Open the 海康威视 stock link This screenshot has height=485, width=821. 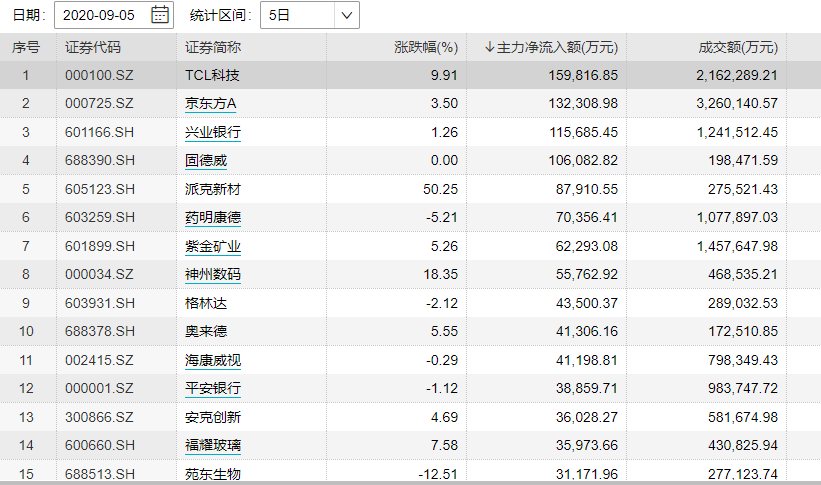coord(213,359)
